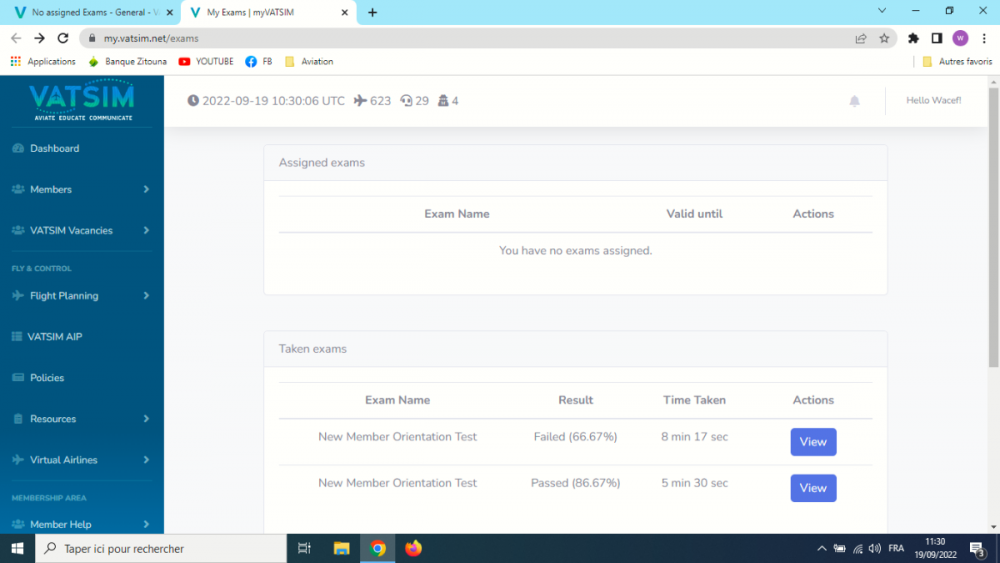Expand the Resources sidebar menu
The width and height of the screenshot is (1000, 563).
coord(146,419)
